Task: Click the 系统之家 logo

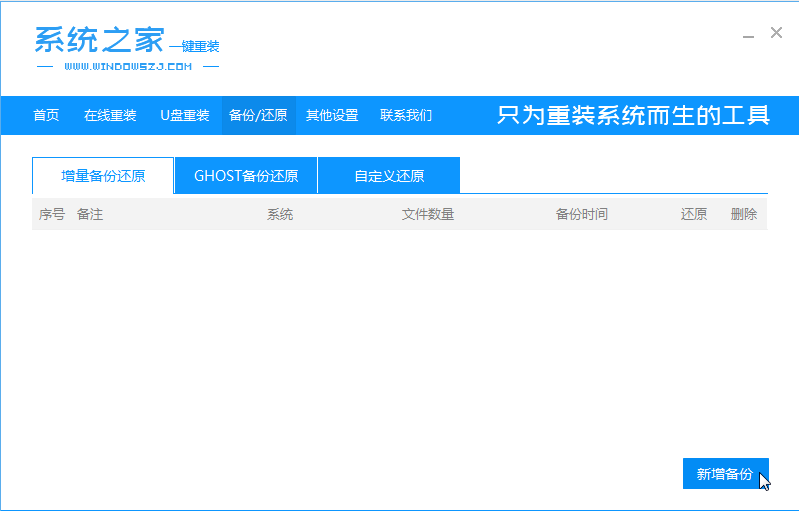Action: 127,48
